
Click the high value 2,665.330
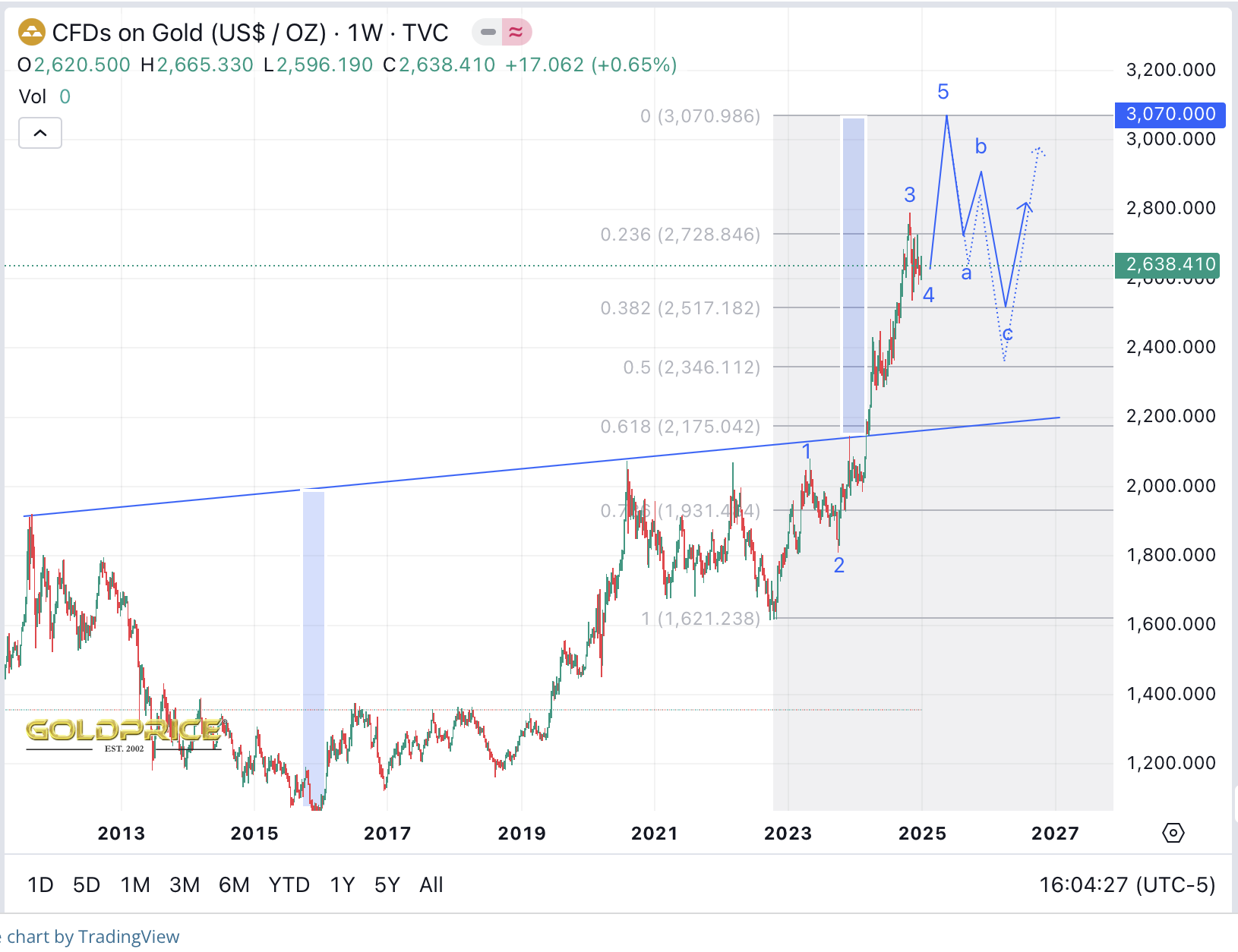pyautogui.click(x=205, y=65)
